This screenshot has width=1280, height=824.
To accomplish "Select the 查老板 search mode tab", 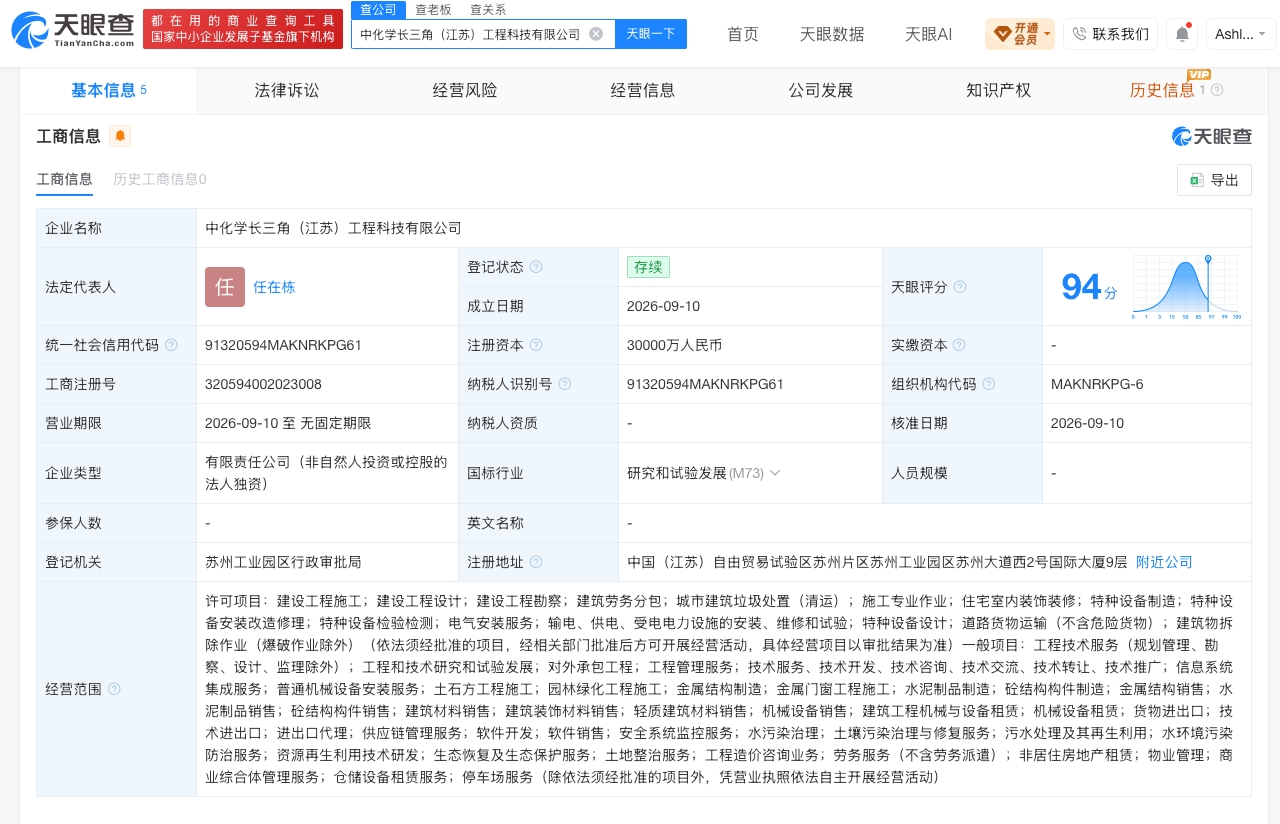I will click(433, 10).
